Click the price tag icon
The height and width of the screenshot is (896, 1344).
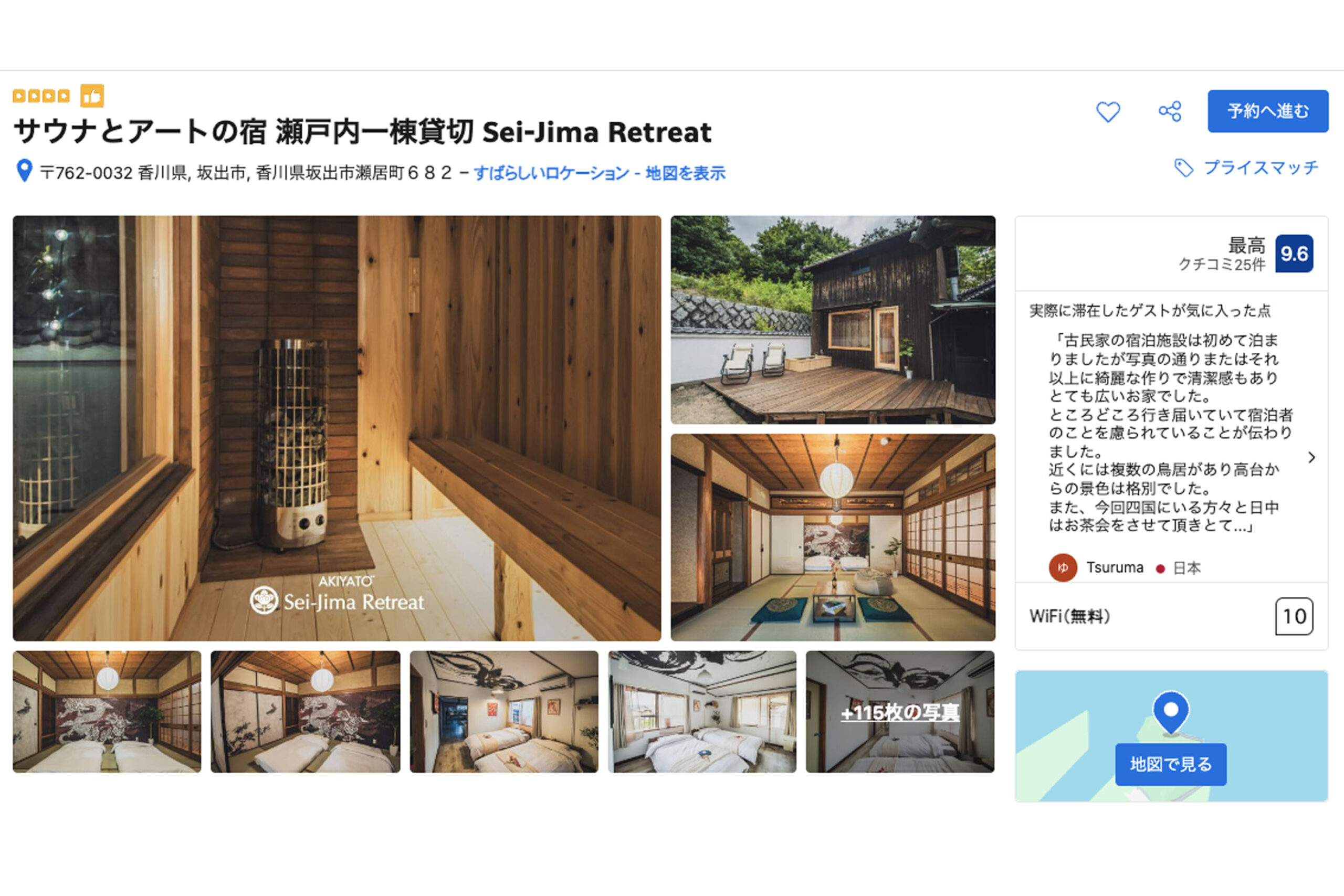pyautogui.click(x=1183, y=168)
